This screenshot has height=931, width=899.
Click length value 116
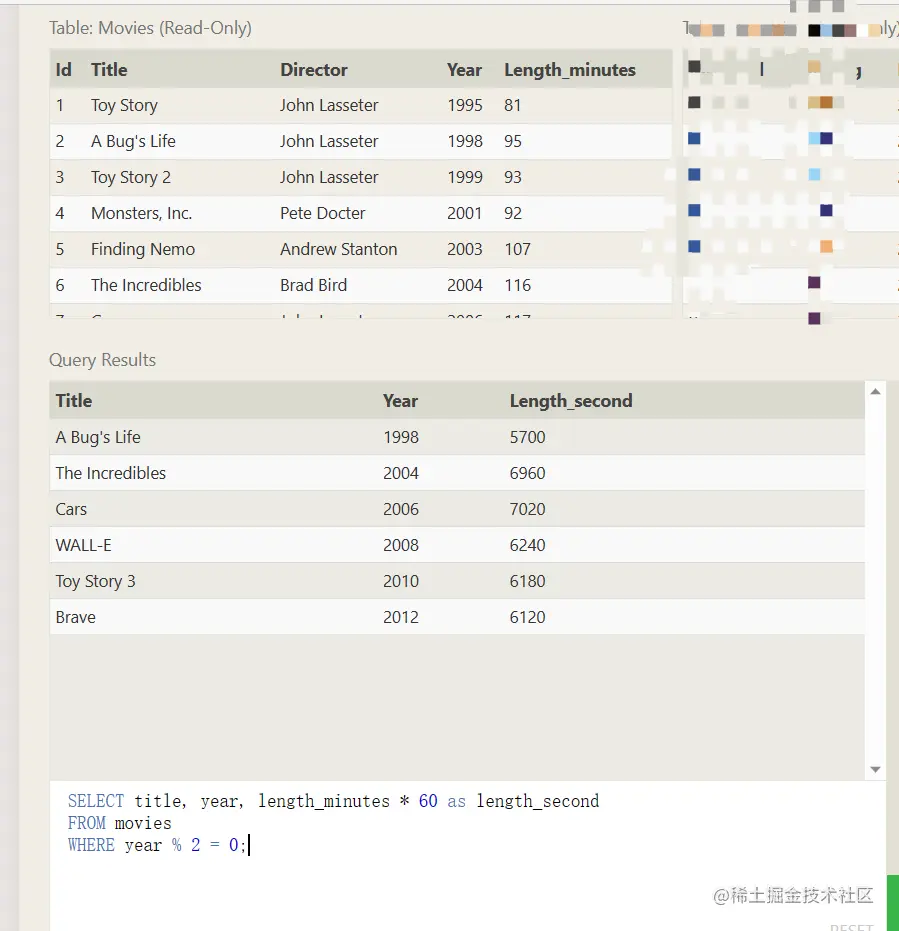(517, 285)
